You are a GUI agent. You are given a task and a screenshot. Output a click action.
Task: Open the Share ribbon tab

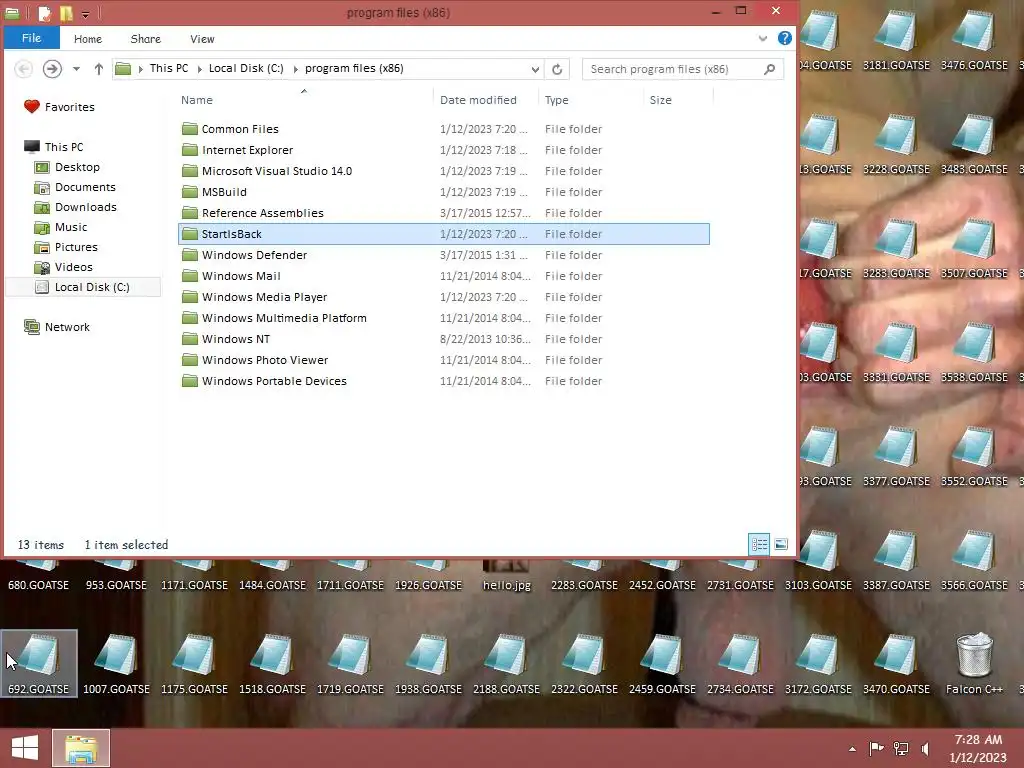146,39
